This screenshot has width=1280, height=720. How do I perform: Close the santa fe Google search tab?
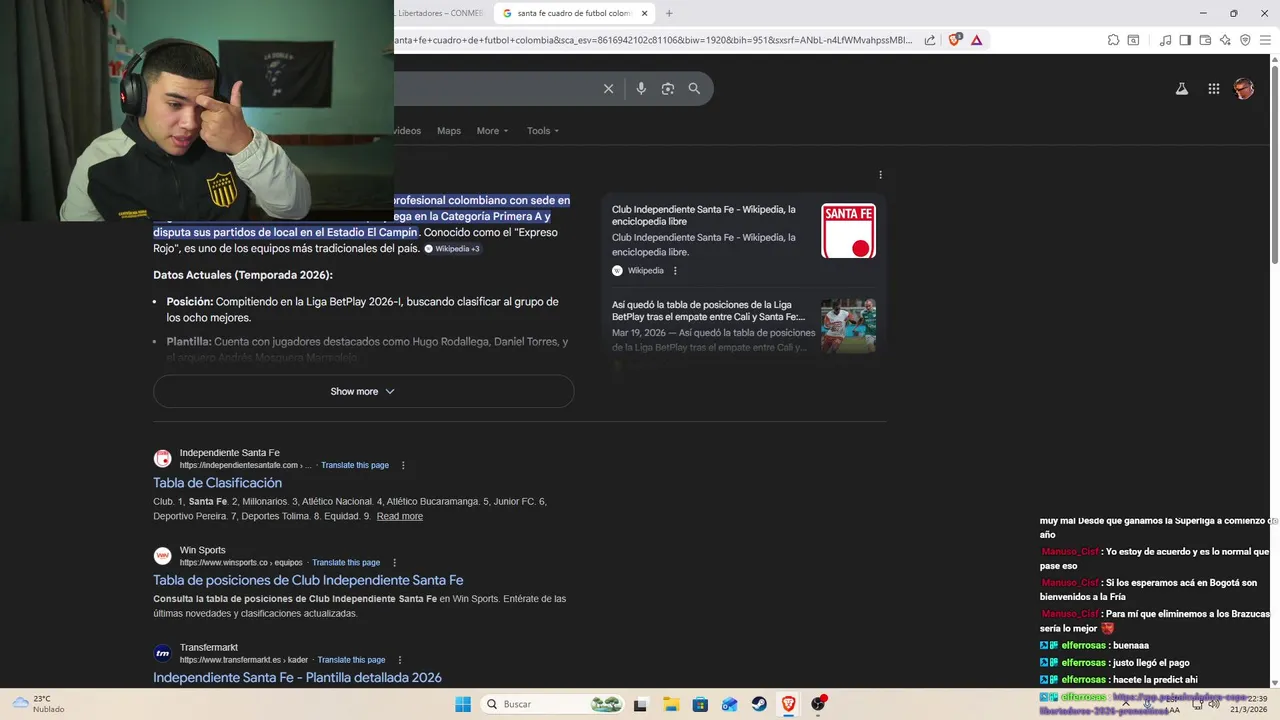pos(645,13)
